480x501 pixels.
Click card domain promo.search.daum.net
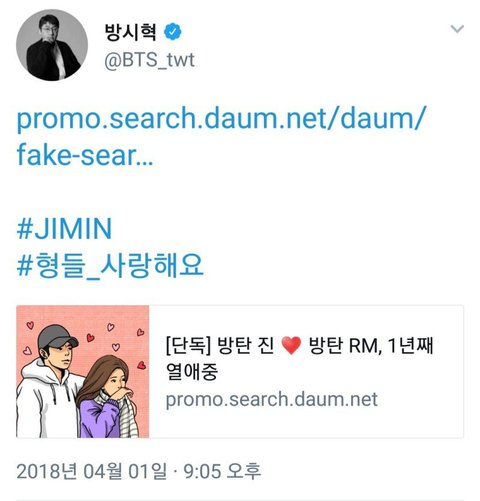[x=272, y=399]
